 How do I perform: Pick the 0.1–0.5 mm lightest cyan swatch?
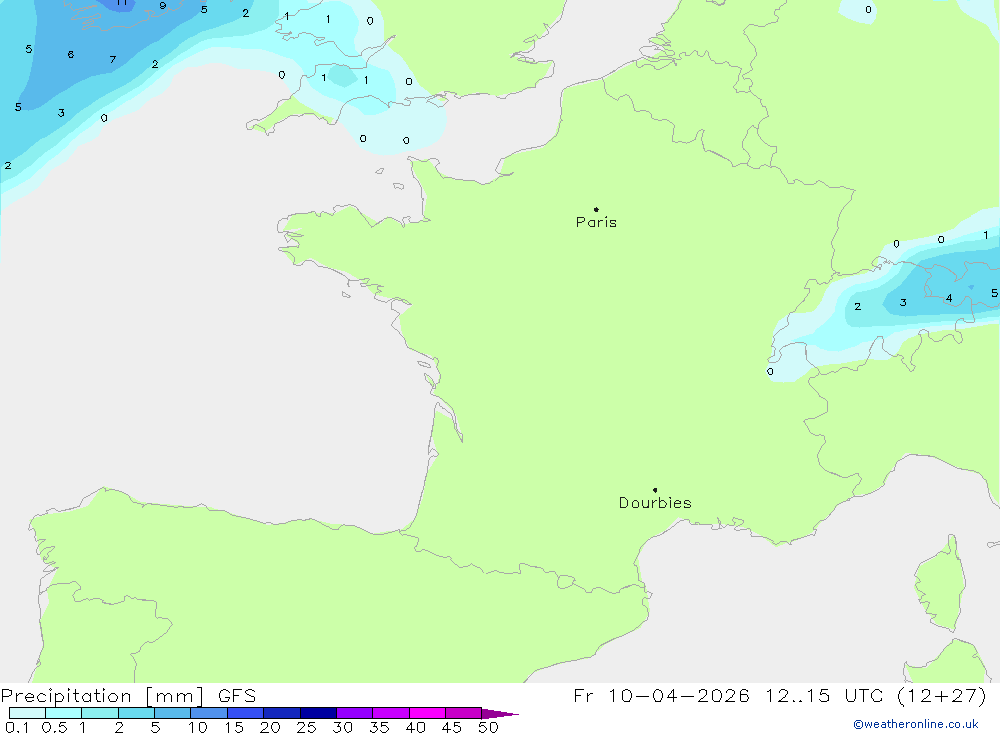coord(27,713)
